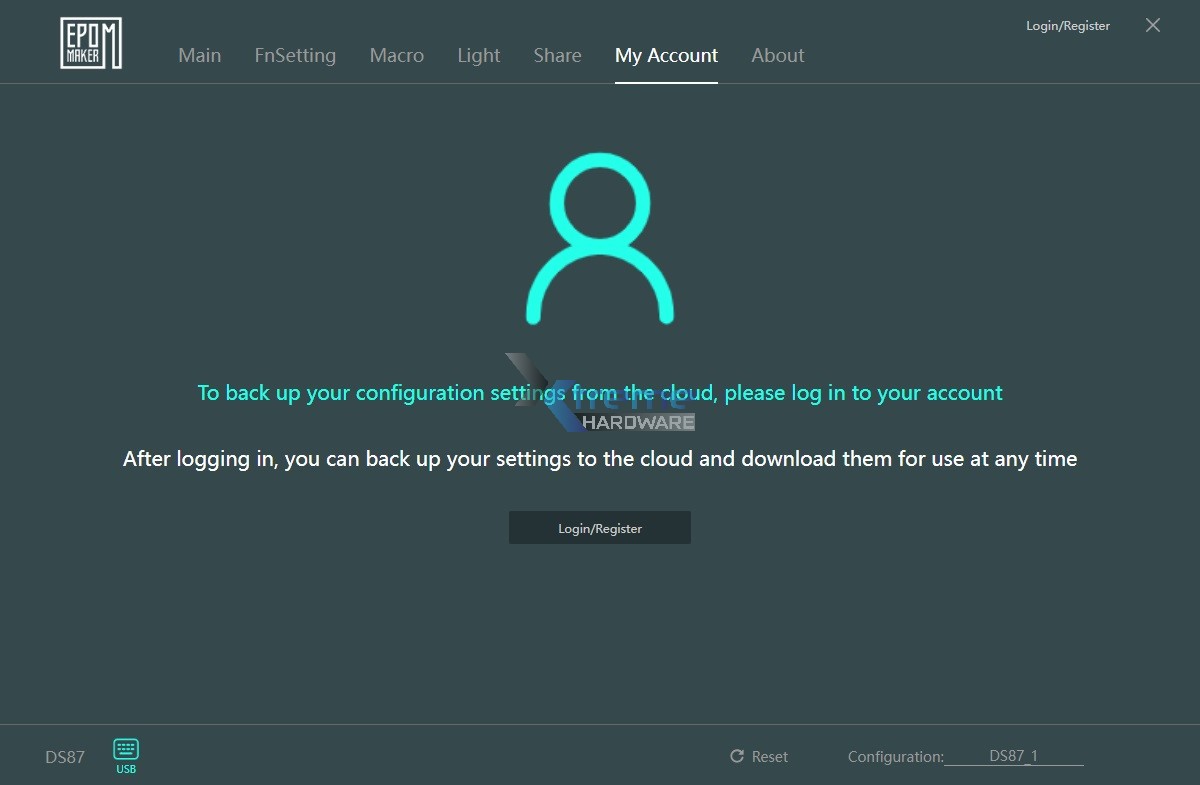Open the About tab
This screenshot has height=785, width=1200.
pos(777,56)
